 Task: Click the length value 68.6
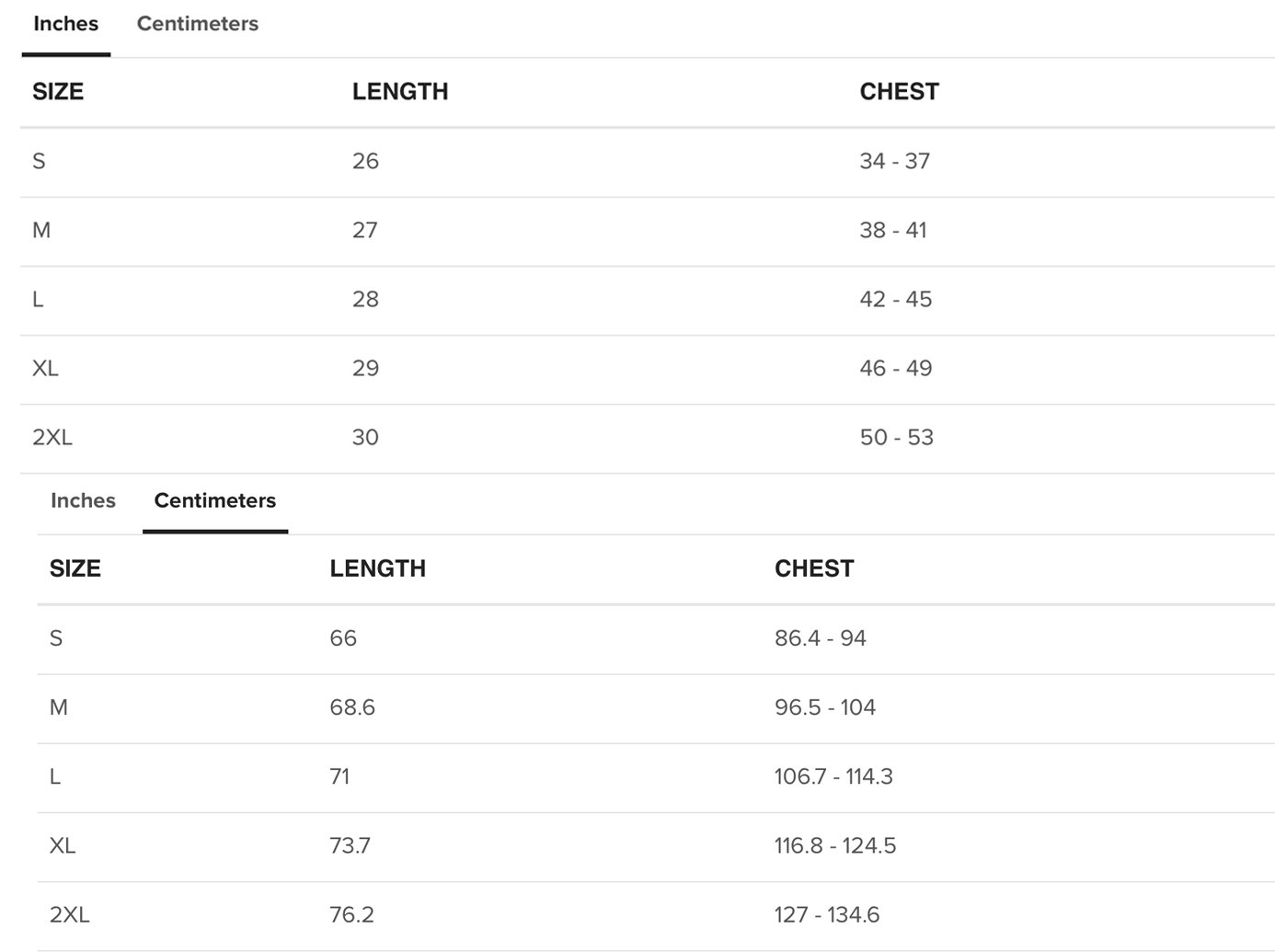pos(352,707)
